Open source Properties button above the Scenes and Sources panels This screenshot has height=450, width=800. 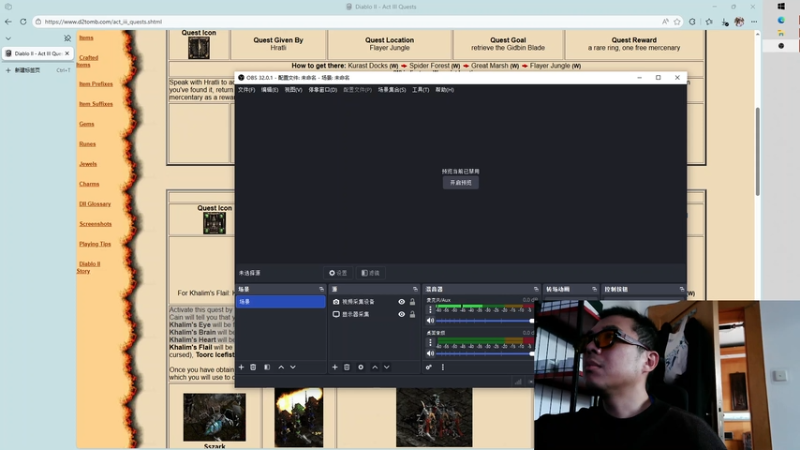[x=338, y=273]
